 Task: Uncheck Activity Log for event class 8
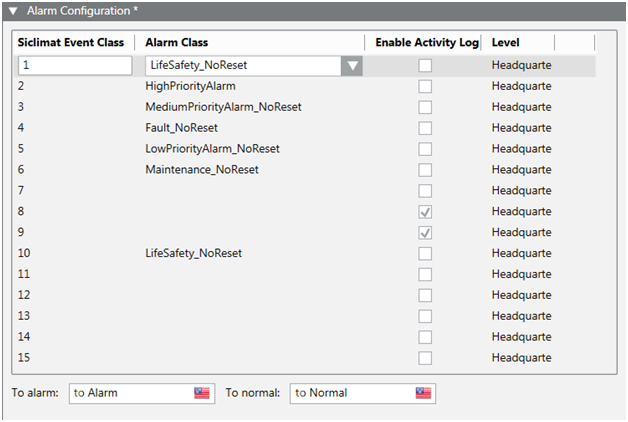click(425, 212)
